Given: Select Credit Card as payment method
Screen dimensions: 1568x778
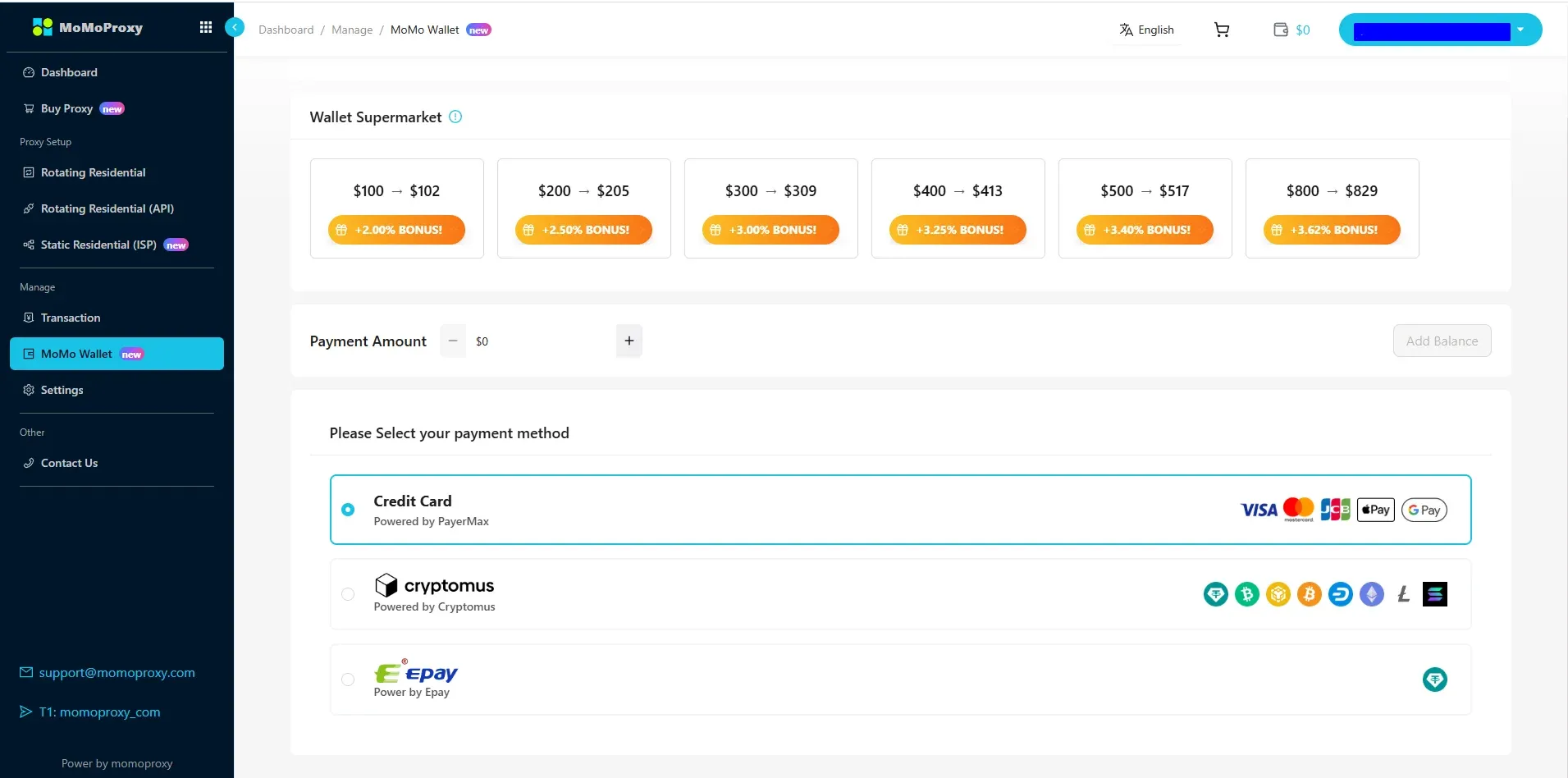Looking at the screenshot, I should pyautogui.click(x=347, y=510).
